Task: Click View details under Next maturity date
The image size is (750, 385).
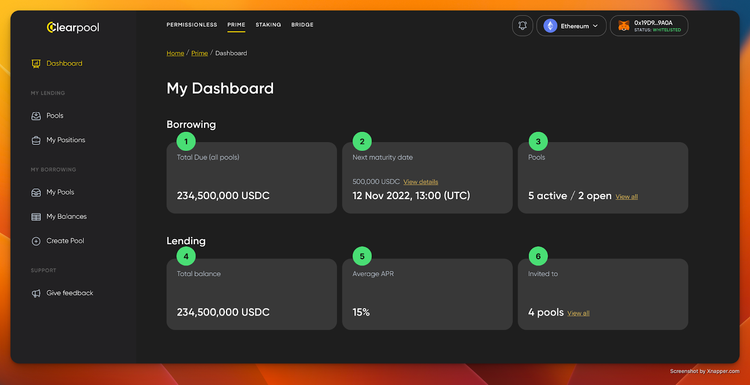Action: (420, 182)
